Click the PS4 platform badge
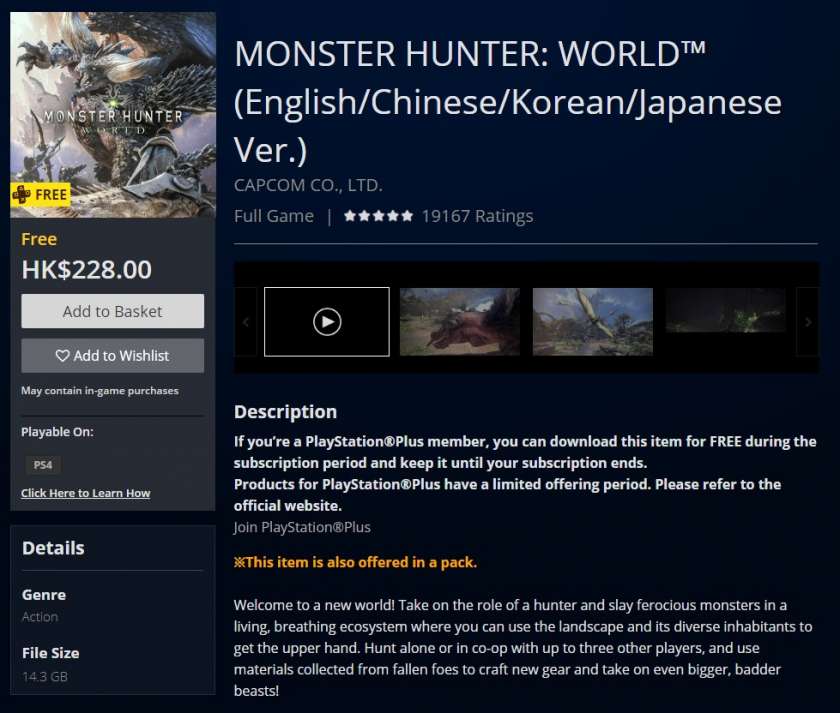The image size is (840, 713). (43, 465)
